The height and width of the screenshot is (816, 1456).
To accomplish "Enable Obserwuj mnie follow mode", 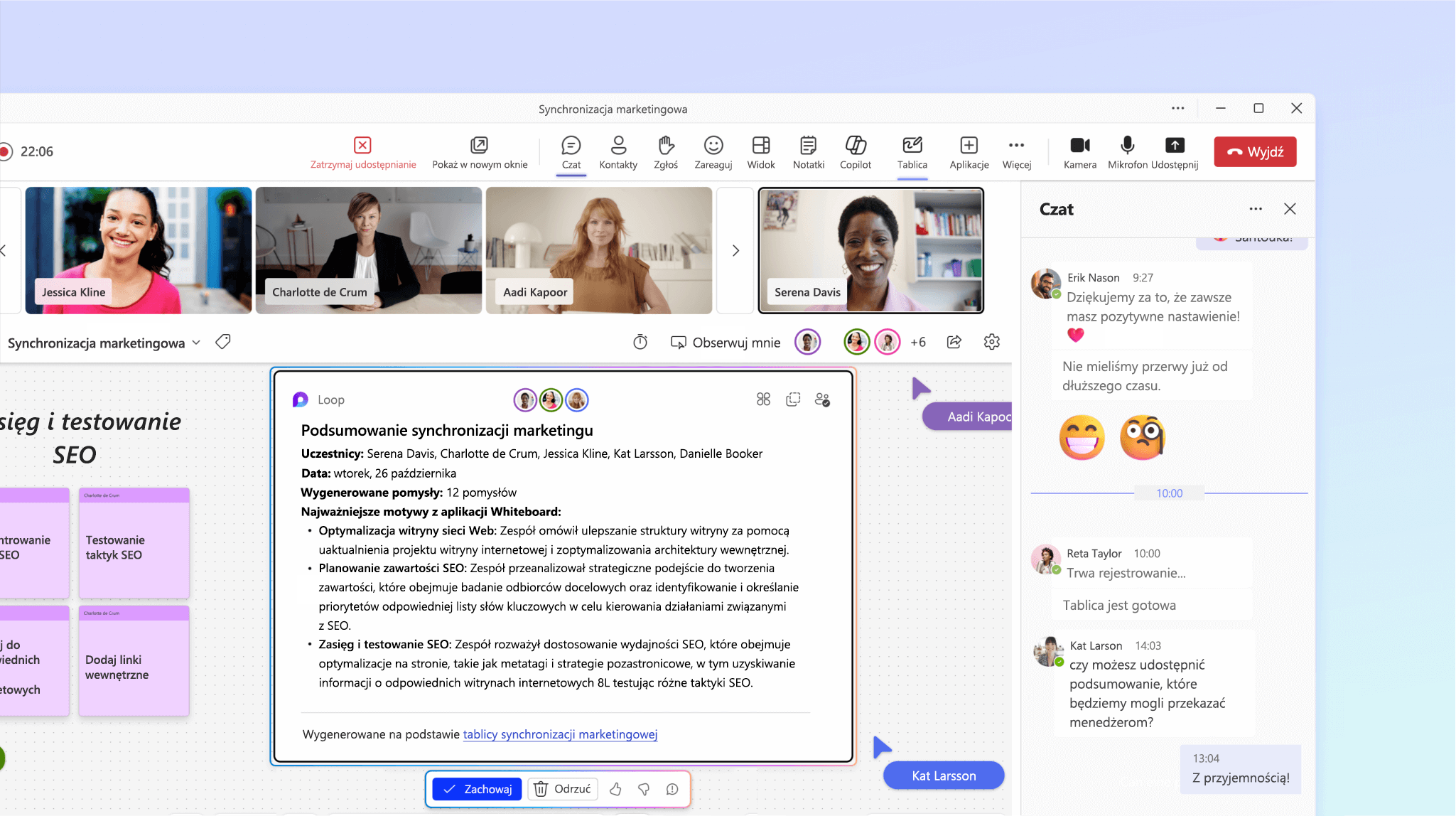I will (x=726, y=343).
